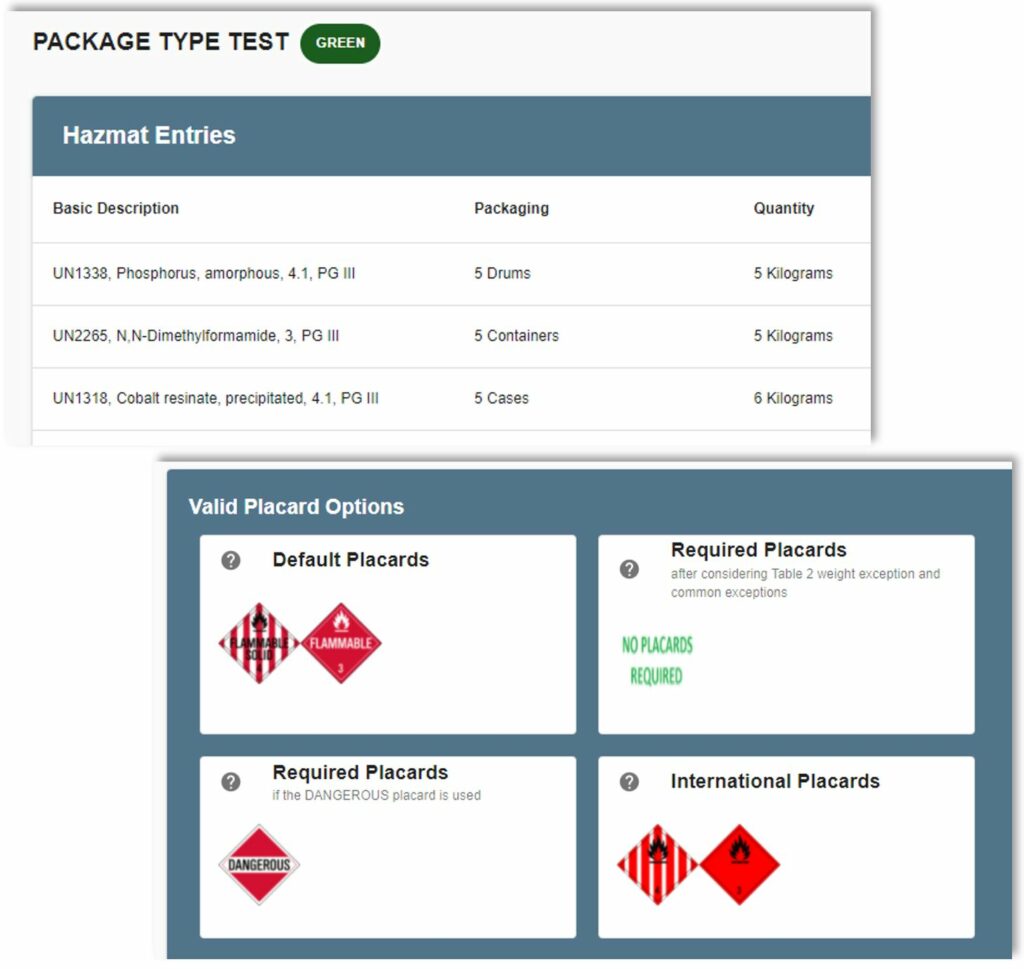Click the PACKAGE TYPE TEST title link
Image resolution: width=1024 pixels, height=969 pixels.
click(x=160, y=41)
